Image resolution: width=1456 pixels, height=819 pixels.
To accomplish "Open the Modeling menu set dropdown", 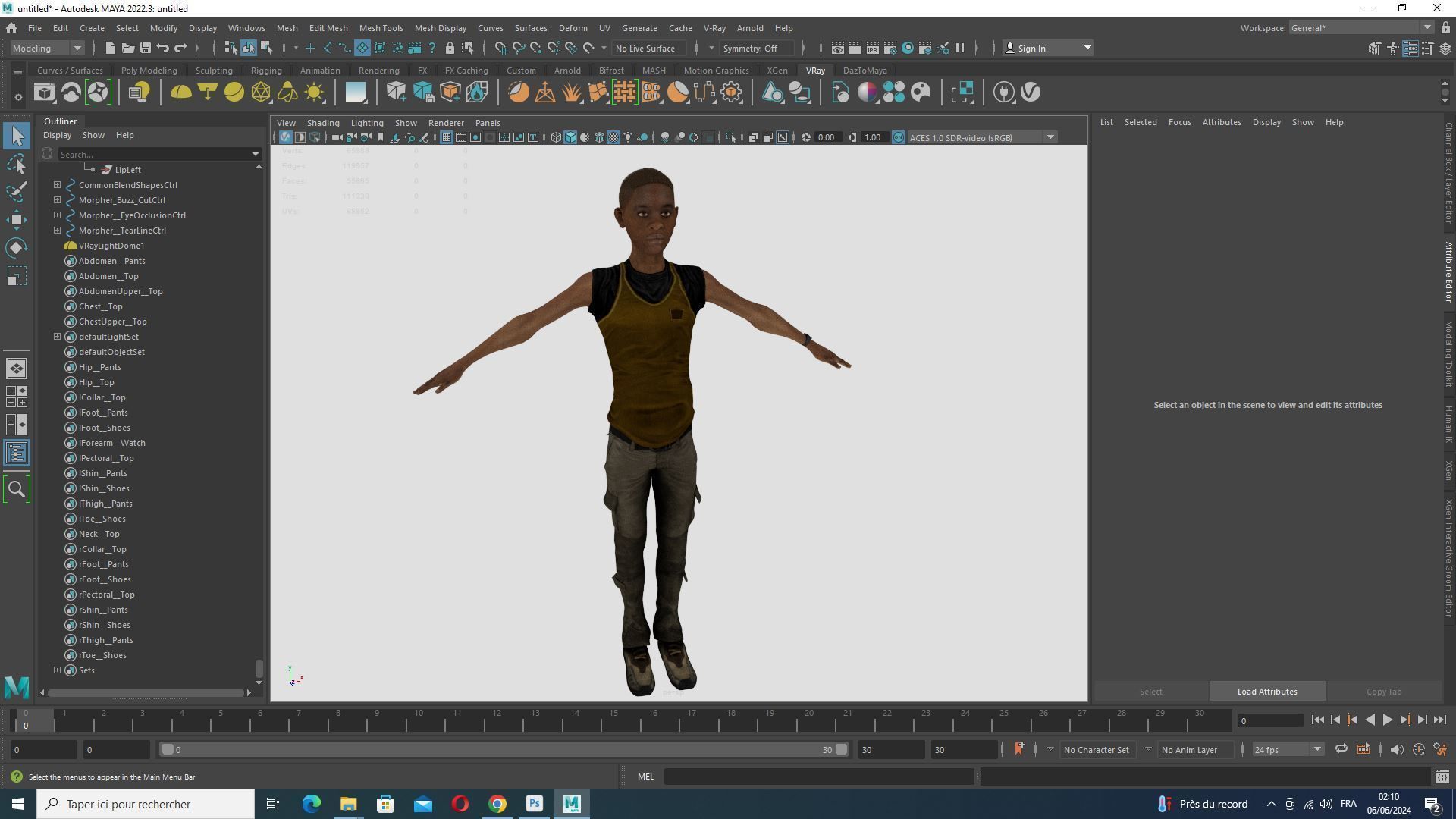I will (x=47, y=48).
